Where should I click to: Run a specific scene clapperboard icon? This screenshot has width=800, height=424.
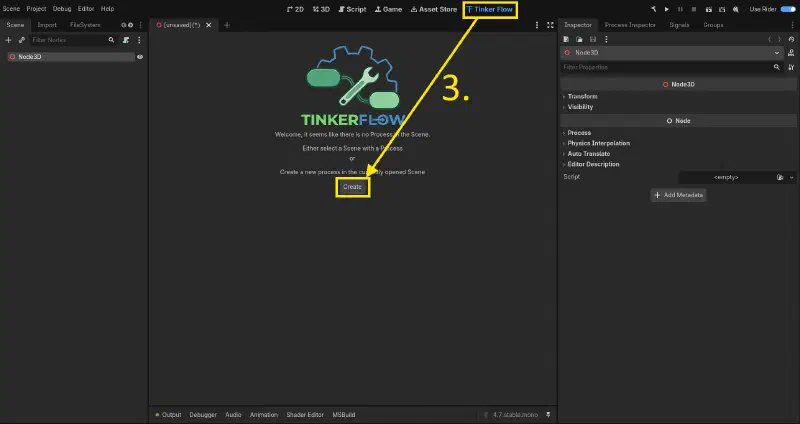pyautogui.click(x=721, y=9)
